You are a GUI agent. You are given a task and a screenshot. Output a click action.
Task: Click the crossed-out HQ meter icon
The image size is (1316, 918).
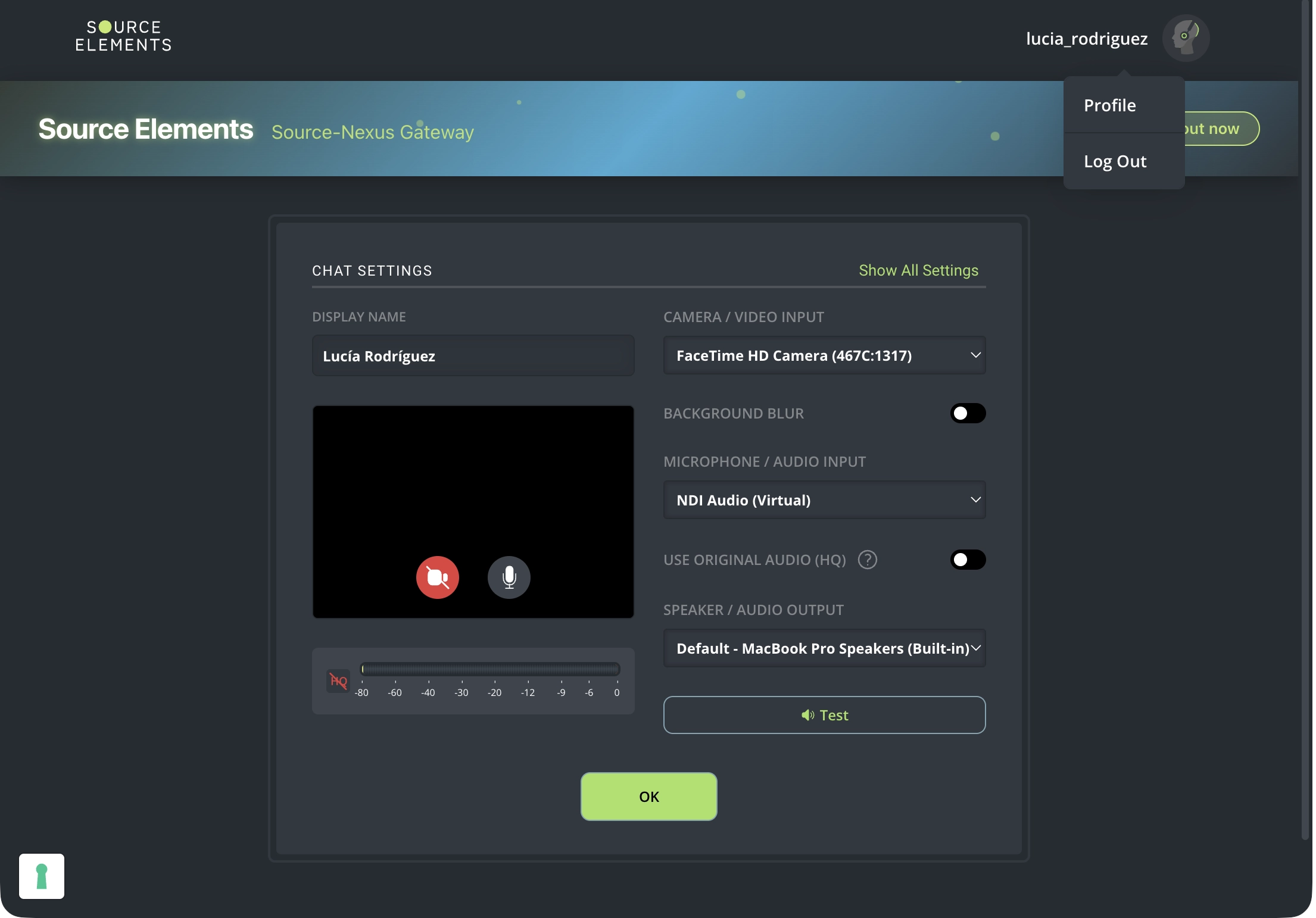[x=338, y=680]
